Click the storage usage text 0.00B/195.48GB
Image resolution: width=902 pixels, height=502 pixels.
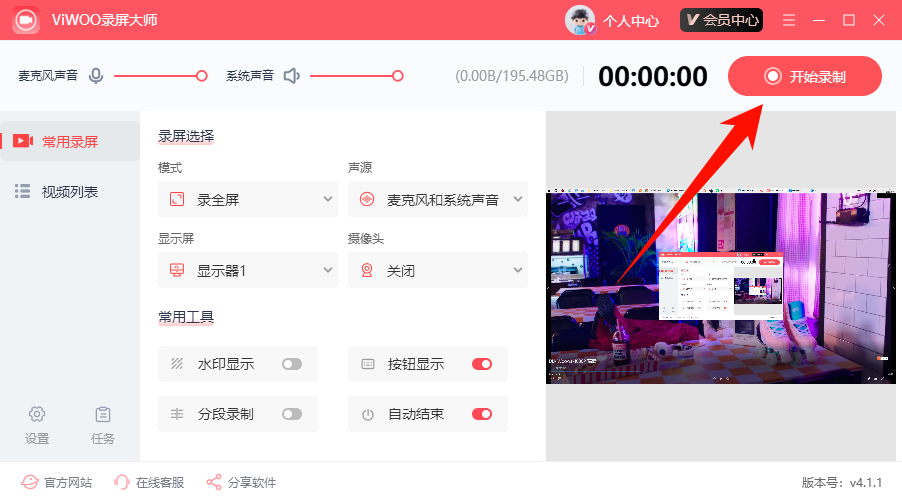pyautogui.click(x=512, y=76)
